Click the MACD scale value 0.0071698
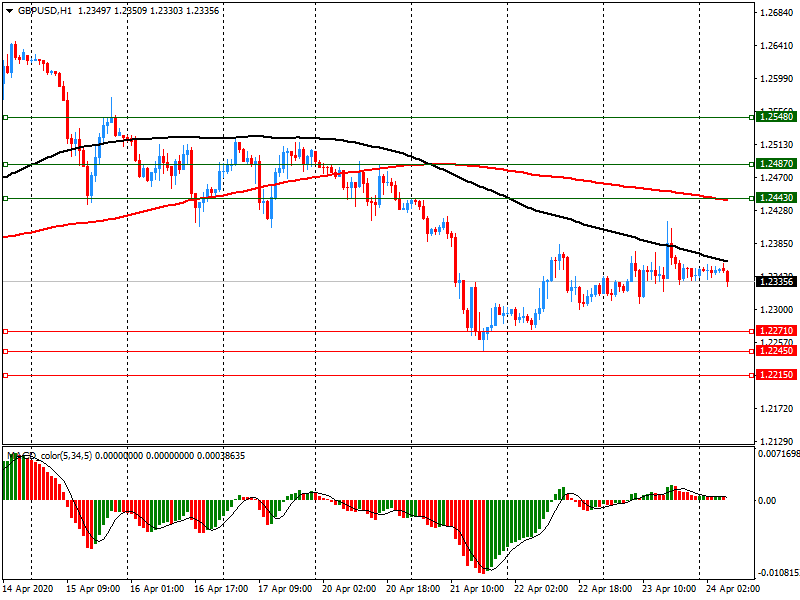The image size is (800, 600). coord(779,454)
